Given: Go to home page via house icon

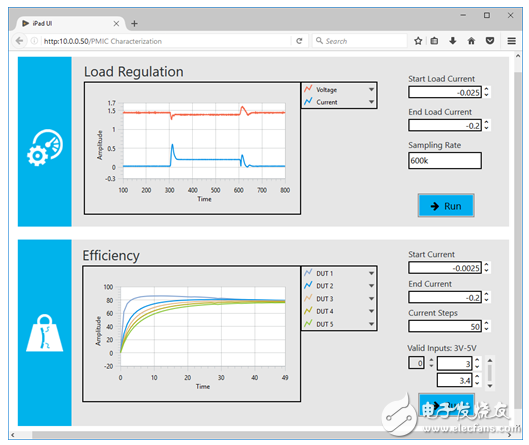Looking at the screenshot, I should 471,41.
